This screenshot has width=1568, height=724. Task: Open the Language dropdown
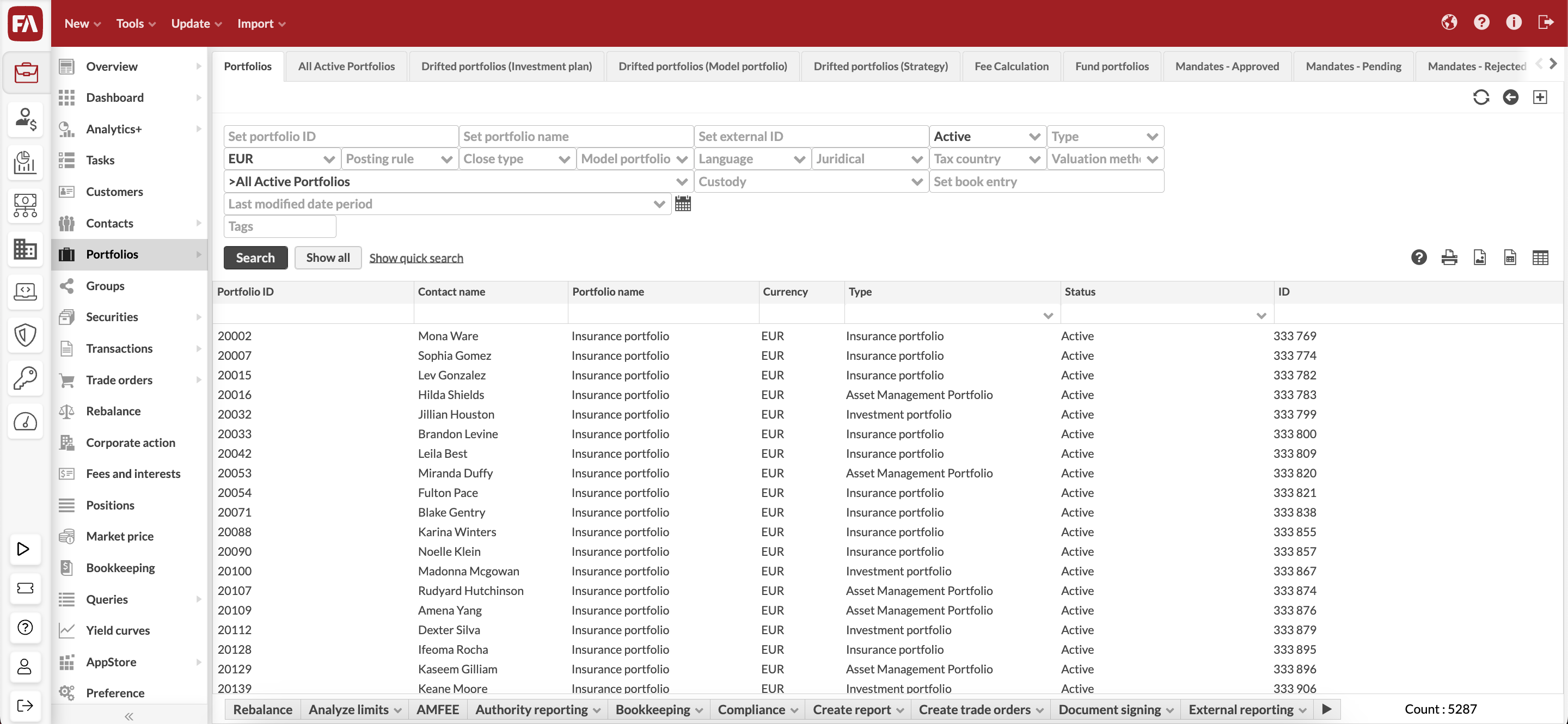[x=752, y=159]
